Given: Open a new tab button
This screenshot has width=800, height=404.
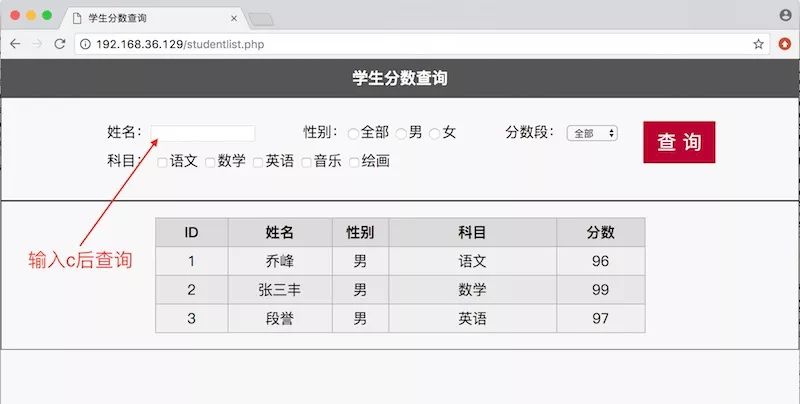Looking at the screenshot, I should click(261, 20).
